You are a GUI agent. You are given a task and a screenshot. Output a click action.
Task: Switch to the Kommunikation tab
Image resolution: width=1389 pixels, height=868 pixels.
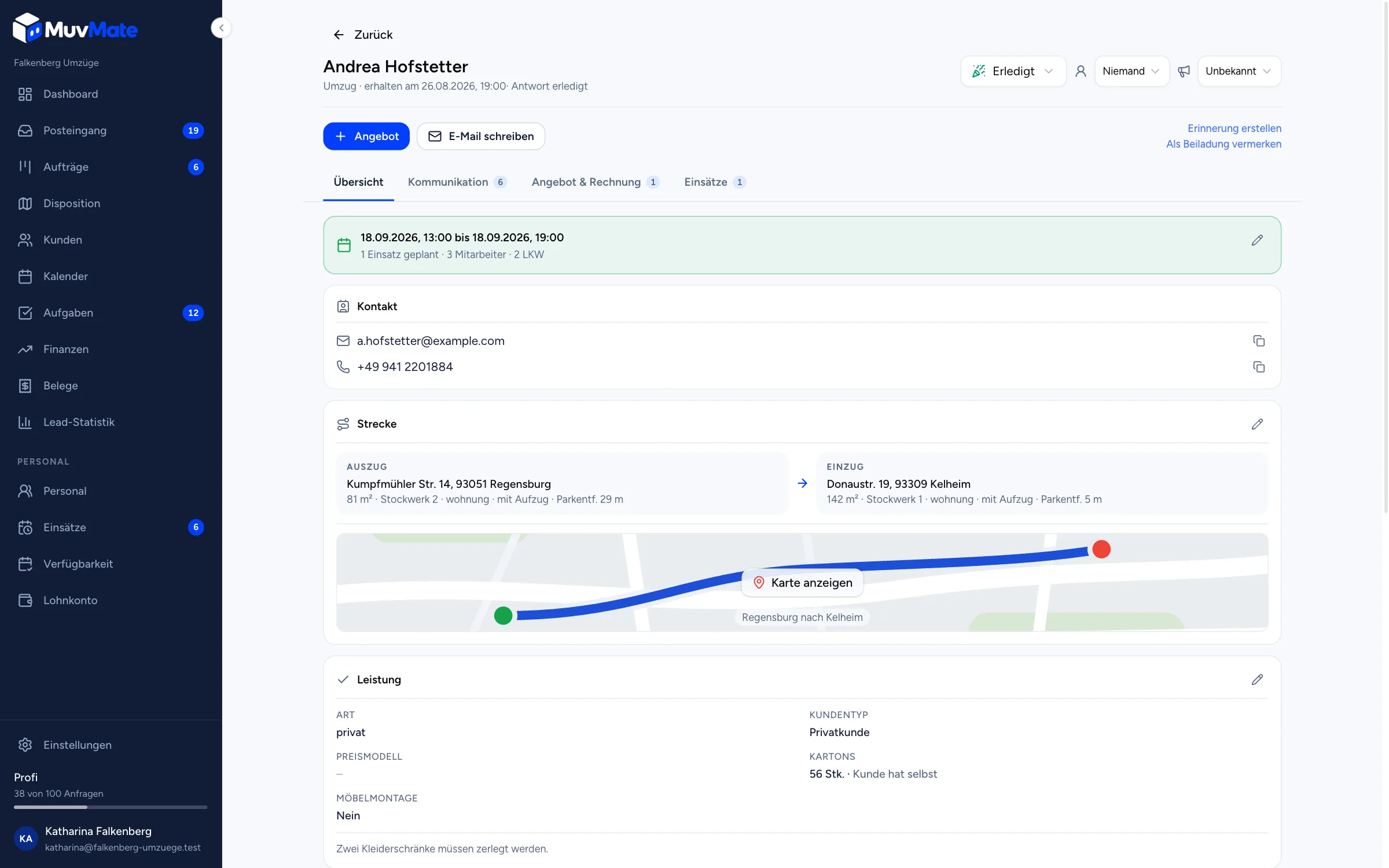tap(457, 182)
